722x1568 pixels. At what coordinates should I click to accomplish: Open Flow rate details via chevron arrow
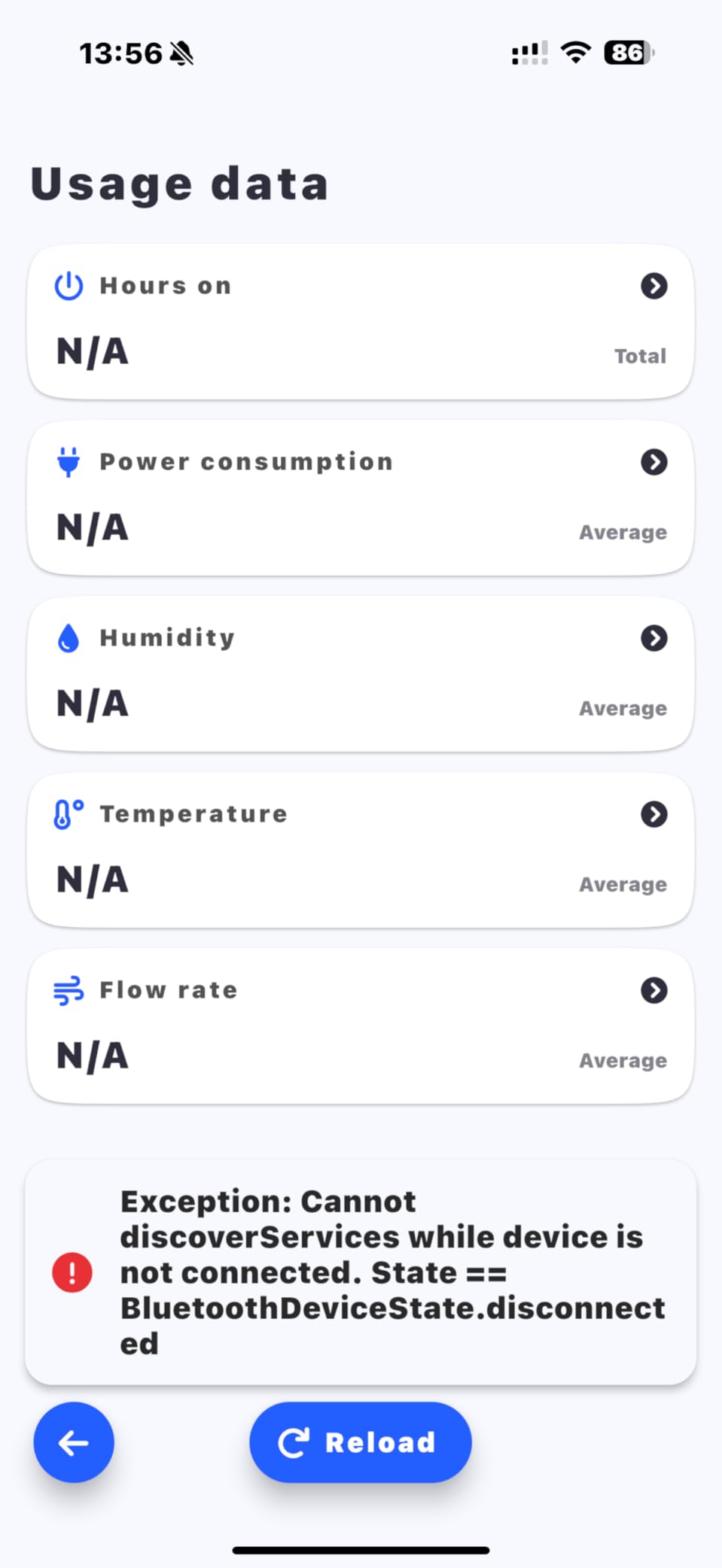point(654,990)
